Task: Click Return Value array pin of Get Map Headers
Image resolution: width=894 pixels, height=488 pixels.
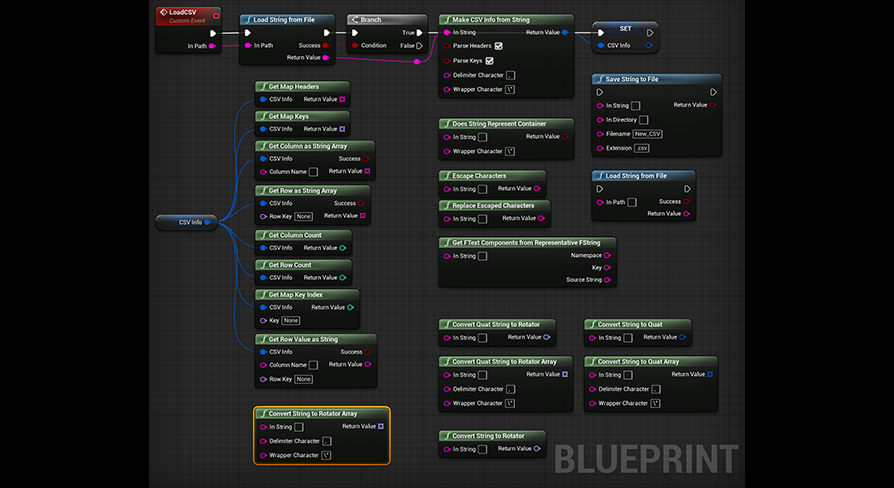Action: pos(342,99)
